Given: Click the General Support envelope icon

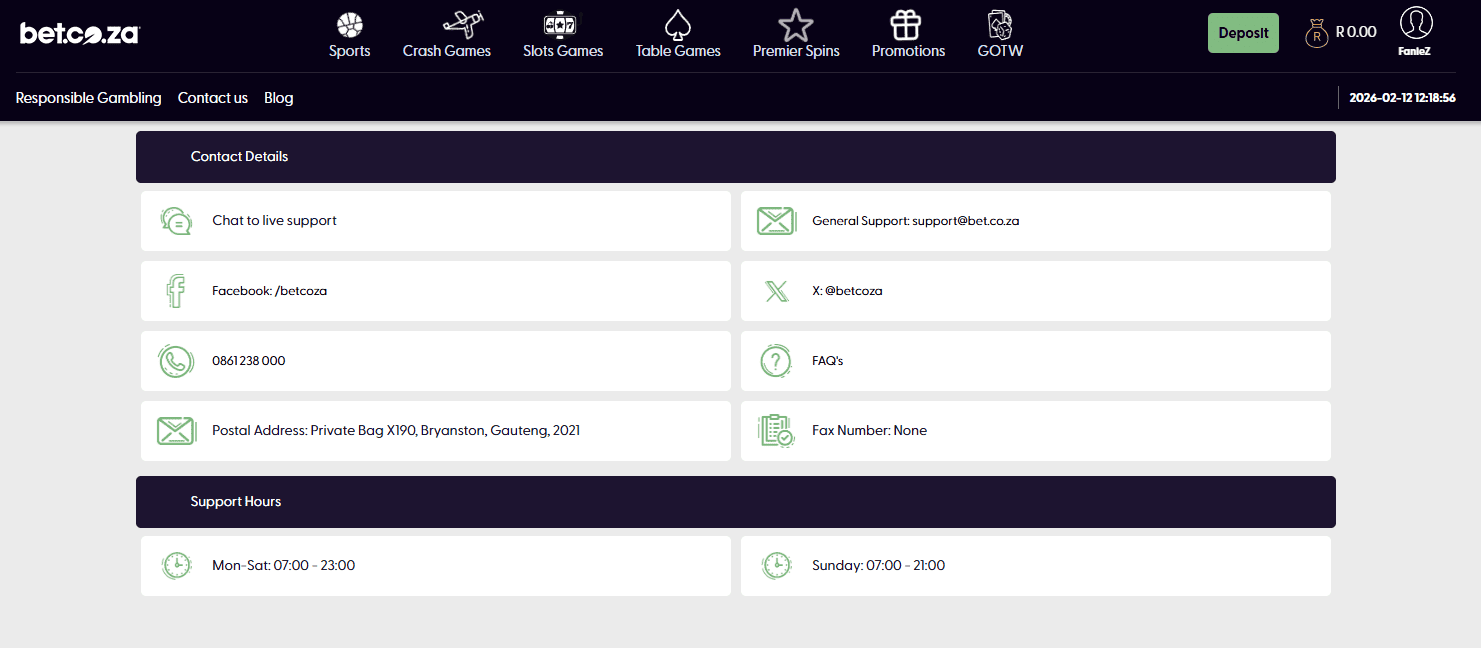Looking at the screenshot, I should tap(776, 221).
